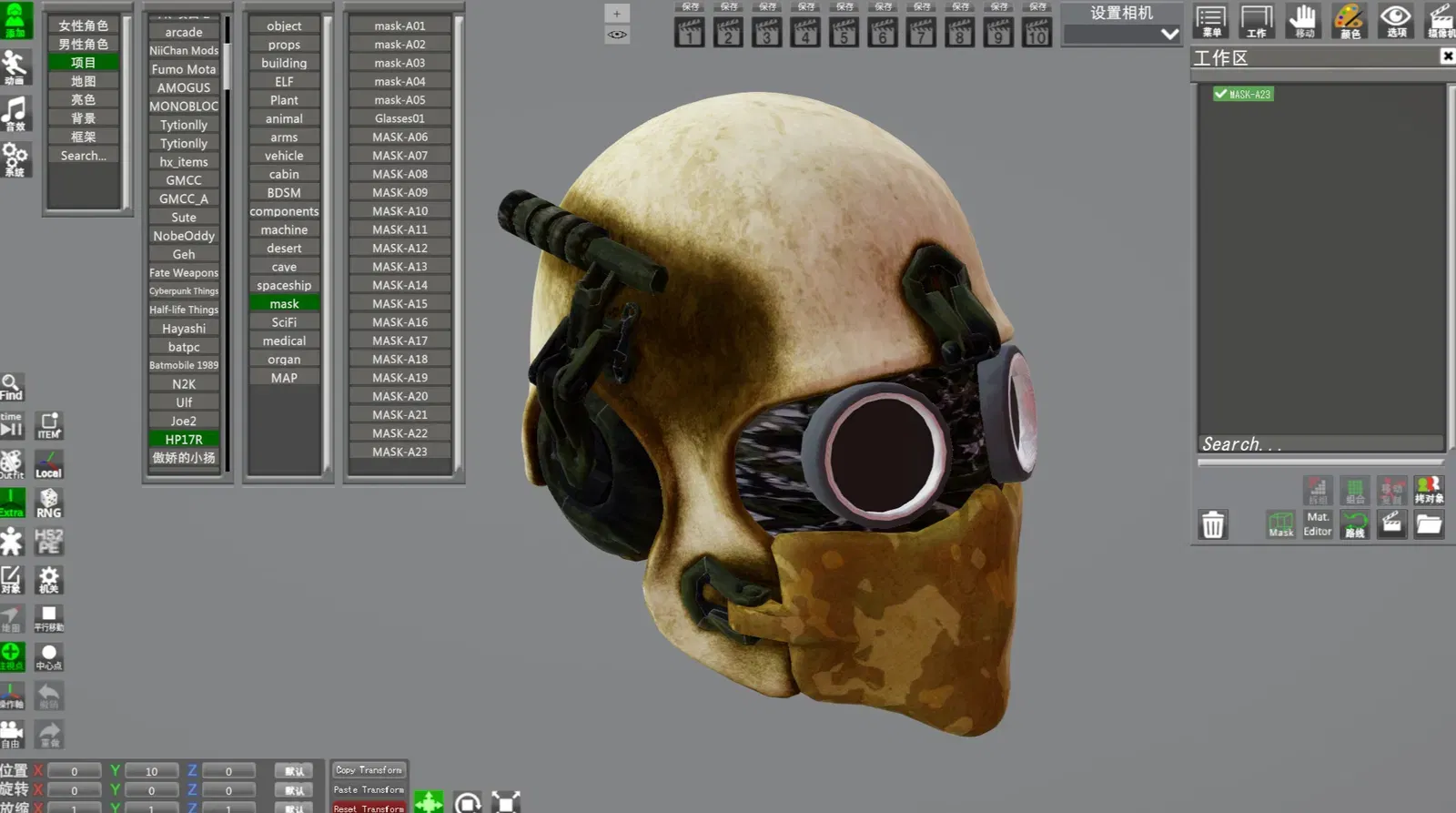Select the 男性角色 category
Viewport: 1456px width, 813px height.
click(84, 44)
